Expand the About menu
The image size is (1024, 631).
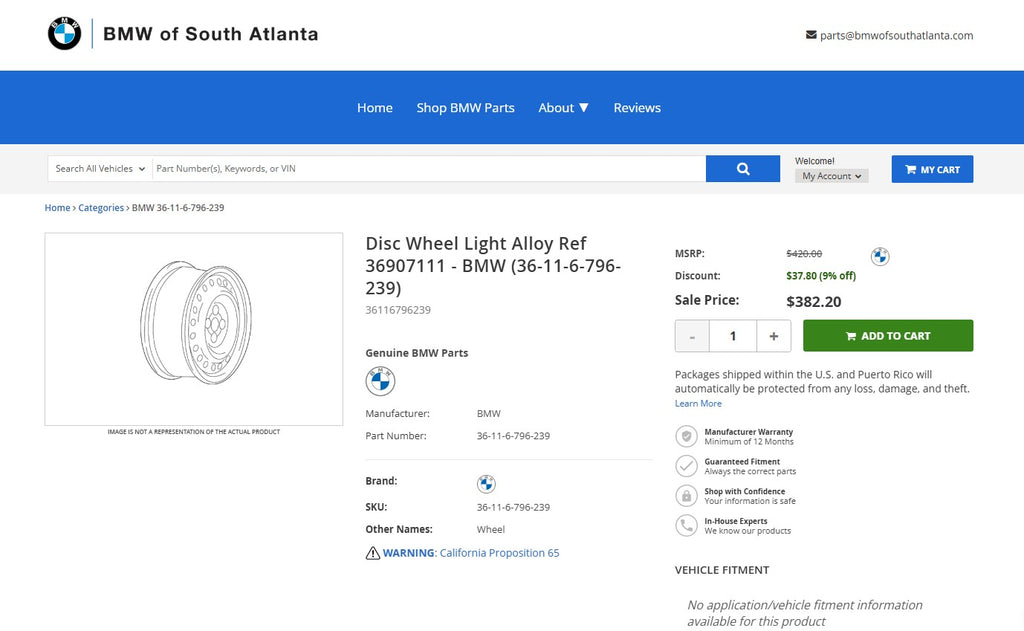(563, 108)
